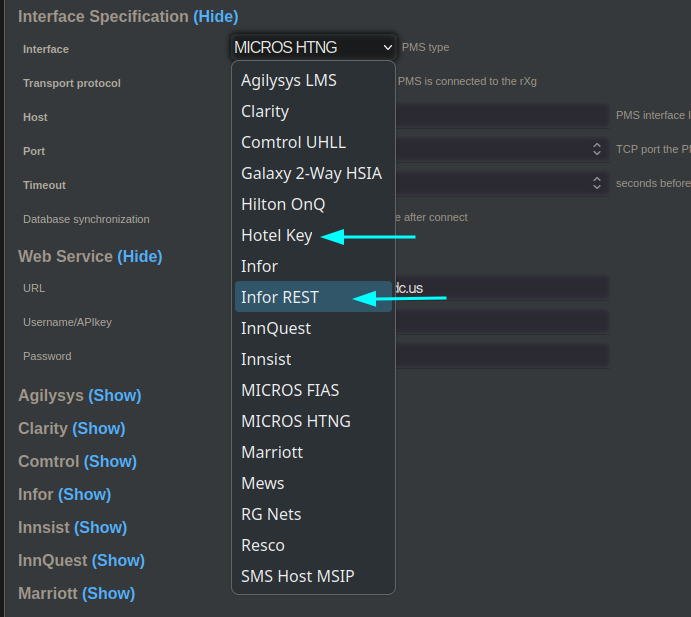The height and width of the screenshot is (617, 691).
Task: Choose Comtrol UHLL option
Action: (313, 142)
